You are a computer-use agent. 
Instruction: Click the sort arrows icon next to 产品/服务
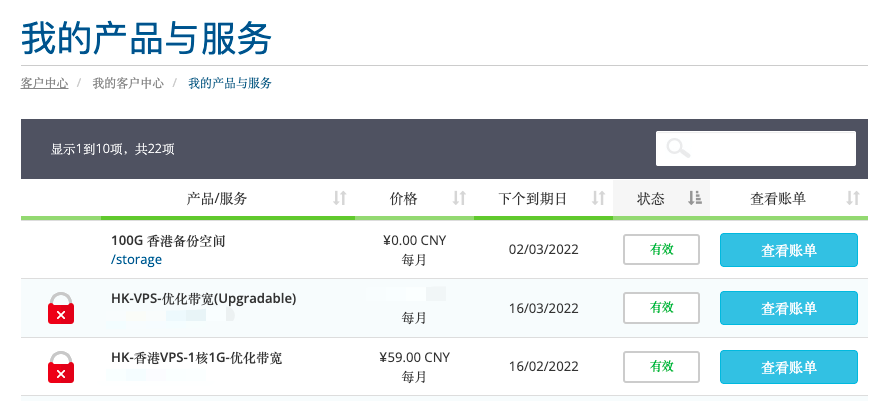click(x=339, y=198)
